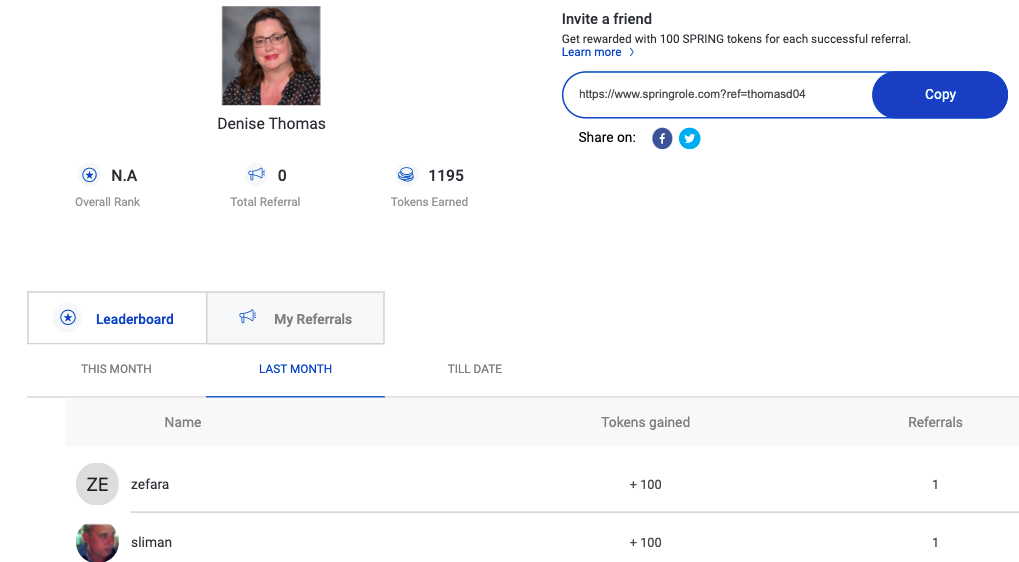The height and width of the screenshot is (562, 1019).
Task: Click the star icon in Leaderboard tab
Action: click(68, 318)
